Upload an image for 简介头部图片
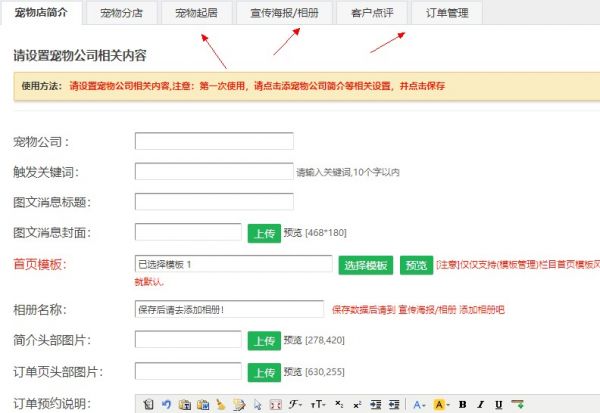Viewport: 600px width, 413px height. click(x=264, y=341)
